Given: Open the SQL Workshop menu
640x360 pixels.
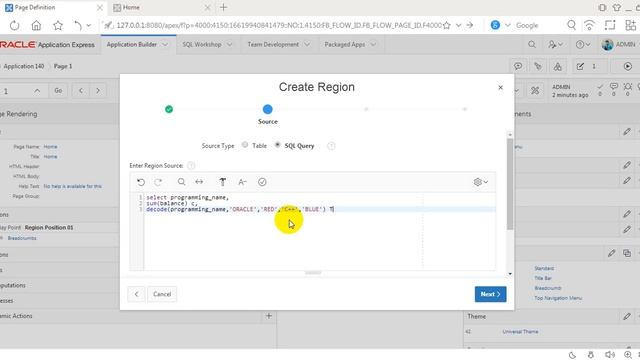Looking at the screenshot, I should [x=202, y=44].
